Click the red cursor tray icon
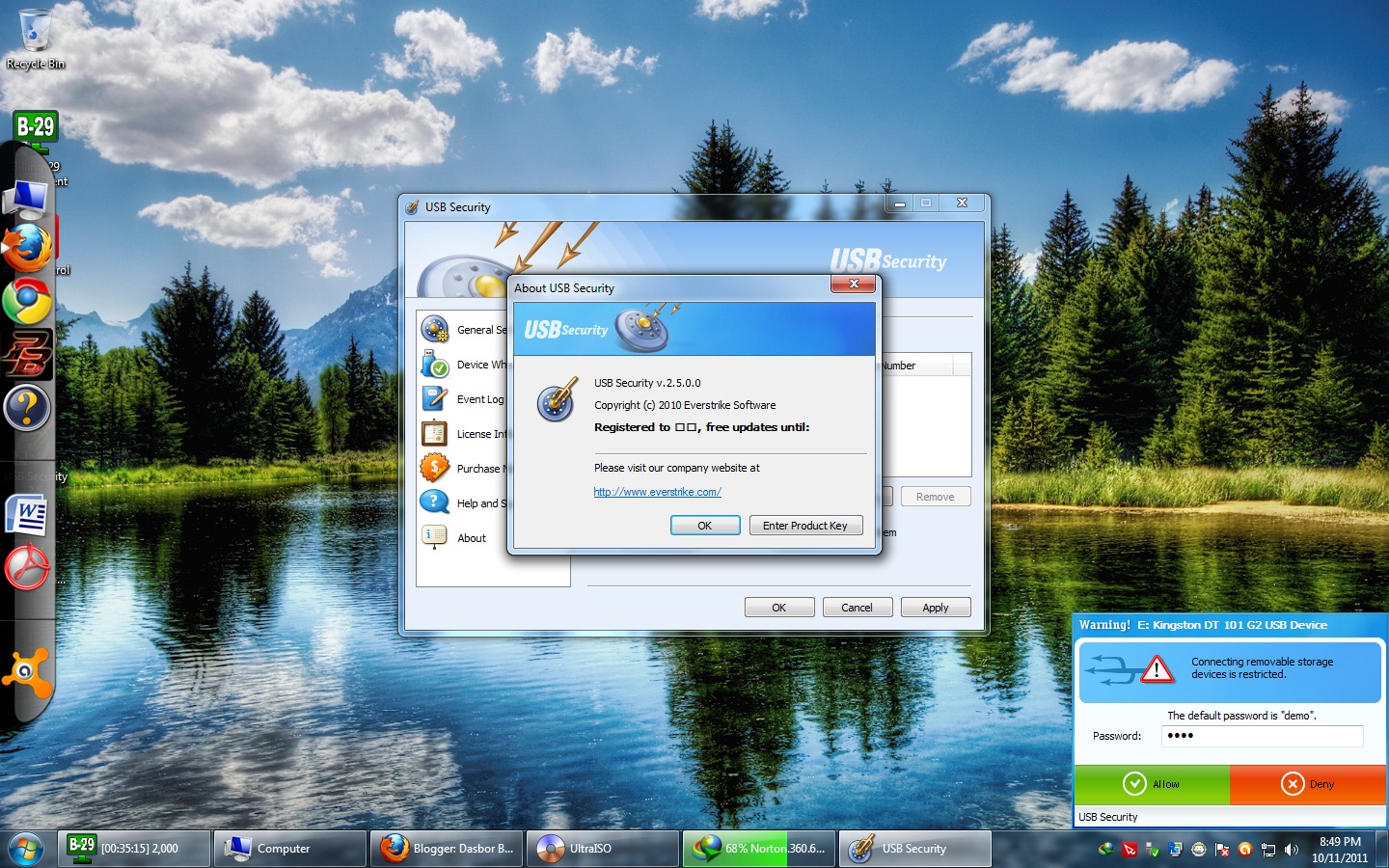This screenshot has width=1389, height=868. coord(1130,850)
